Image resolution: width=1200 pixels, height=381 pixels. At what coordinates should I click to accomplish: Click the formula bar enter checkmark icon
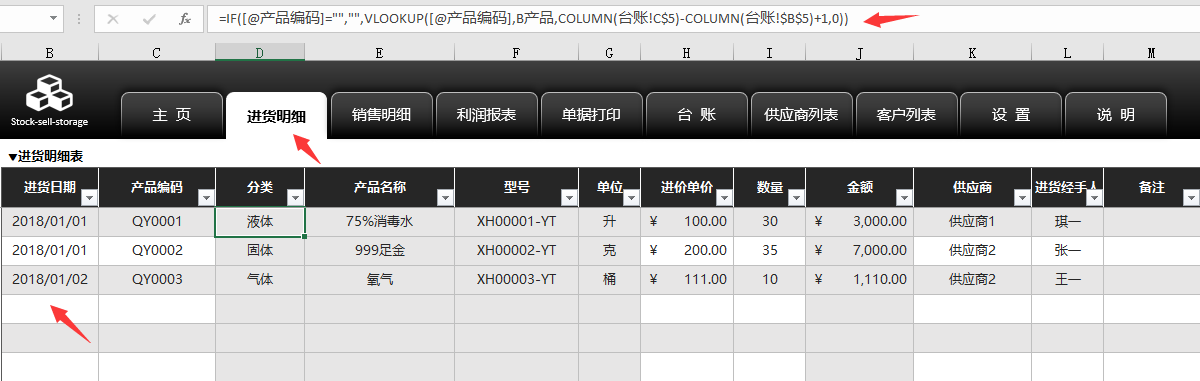pos(148,19)
